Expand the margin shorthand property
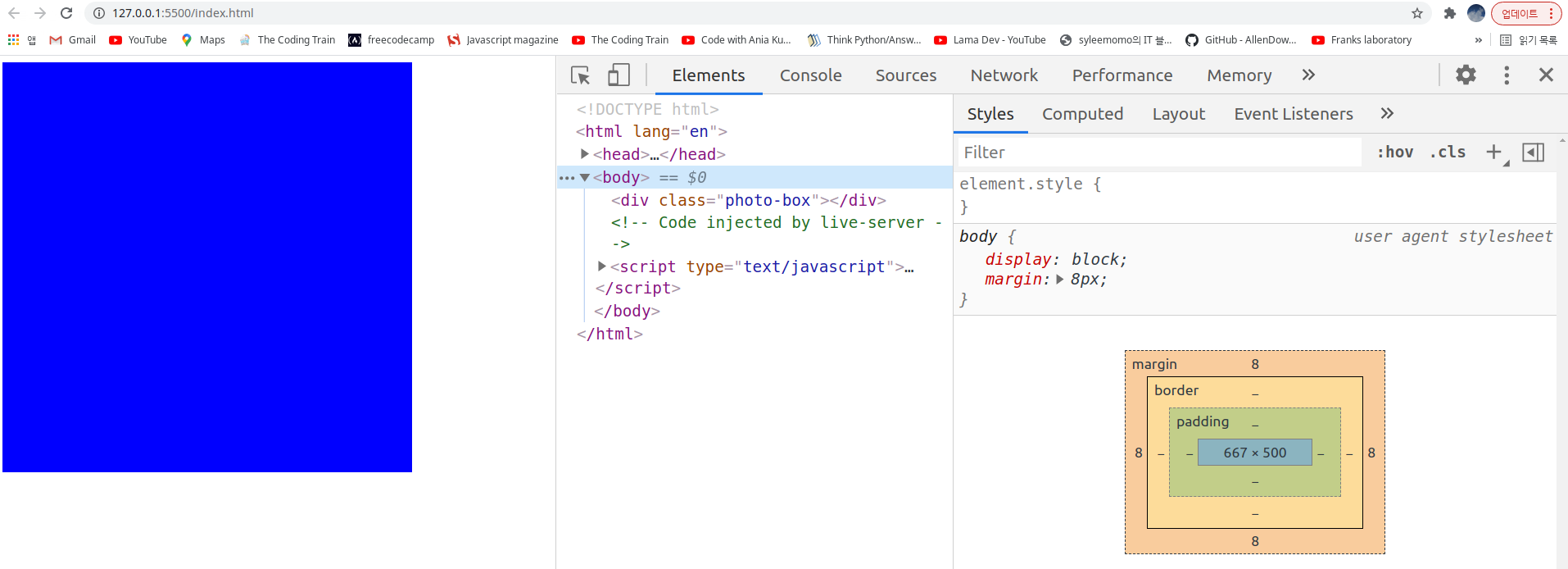Viewport: 1568px width, 569px height. [x=1060, y=280]
